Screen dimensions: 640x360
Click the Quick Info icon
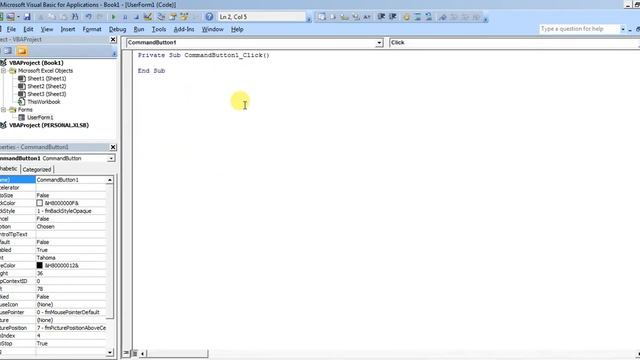pos(344,17)
